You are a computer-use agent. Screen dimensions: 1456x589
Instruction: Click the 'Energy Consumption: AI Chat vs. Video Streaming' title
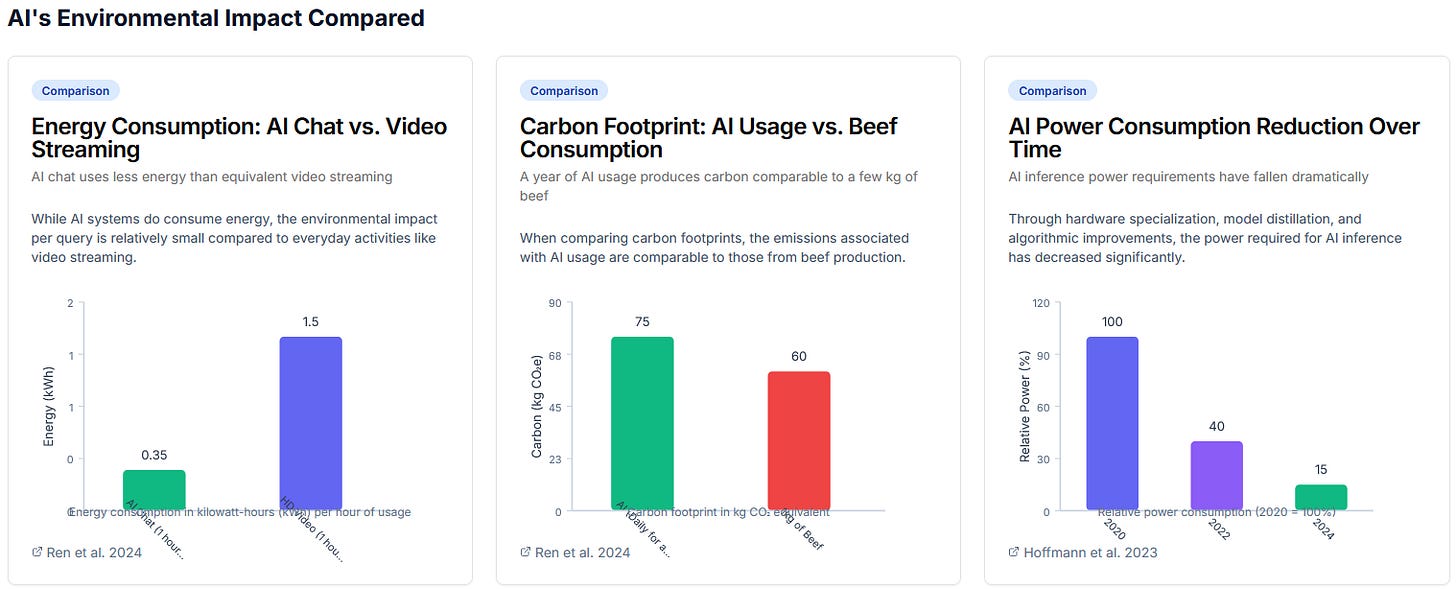point(239,138)
